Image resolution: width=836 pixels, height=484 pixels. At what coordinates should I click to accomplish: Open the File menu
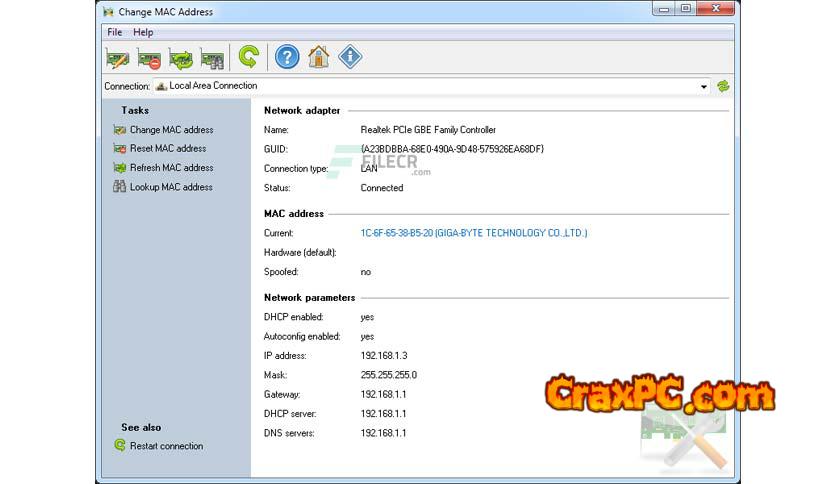click(114, 32)
